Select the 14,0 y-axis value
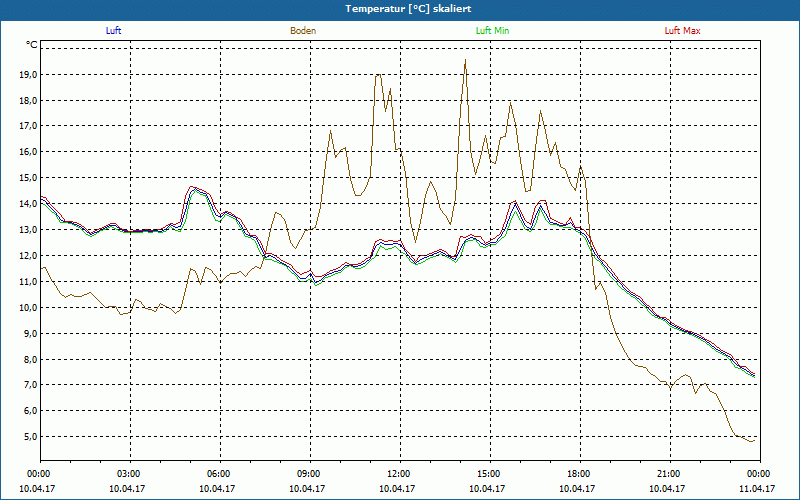 point(28,204)
